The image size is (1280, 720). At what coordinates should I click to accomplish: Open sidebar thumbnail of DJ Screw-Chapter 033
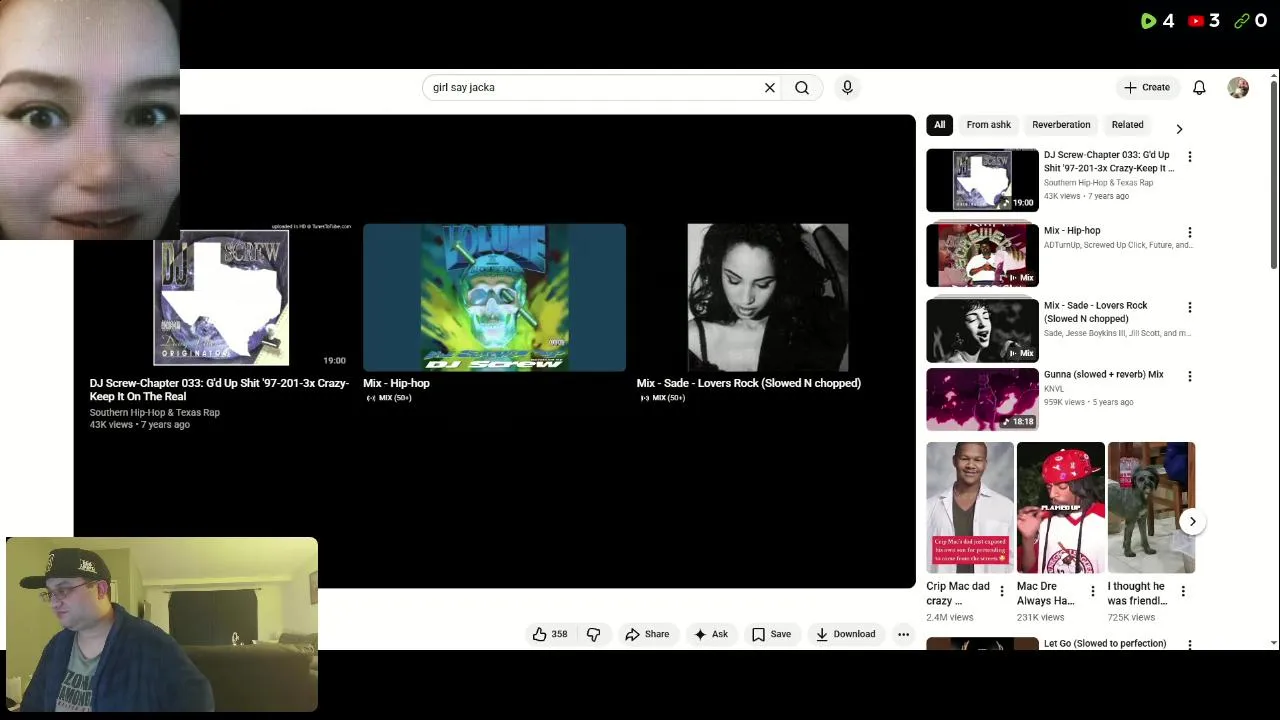point(982,180)
